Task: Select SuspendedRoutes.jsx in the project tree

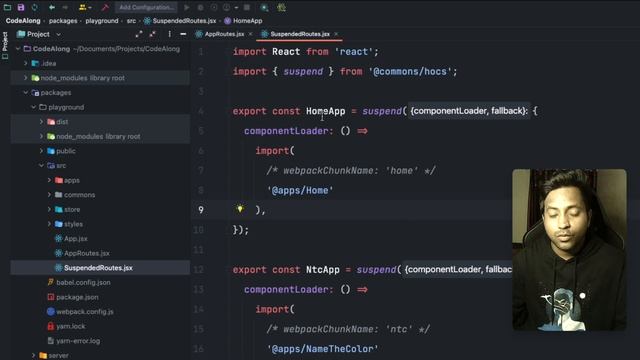Action: click(x=98, y=268)
